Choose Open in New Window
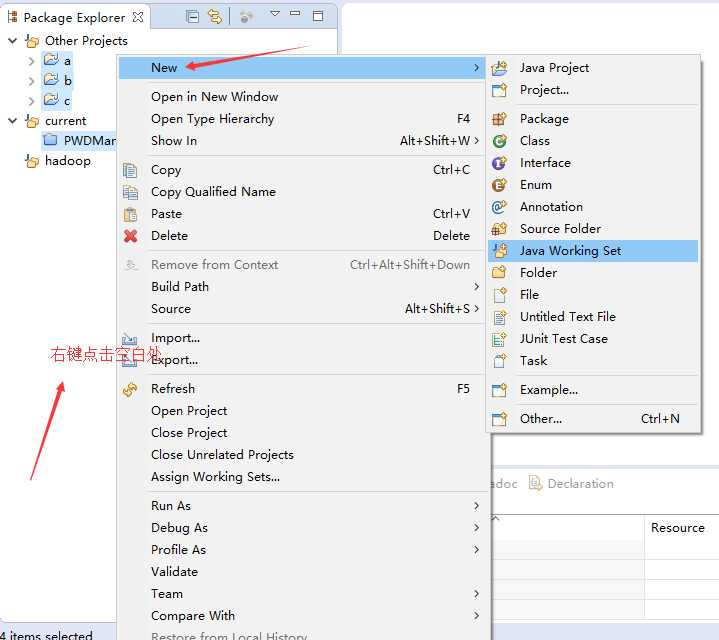719x640 pixels. [x=302, y=97]
